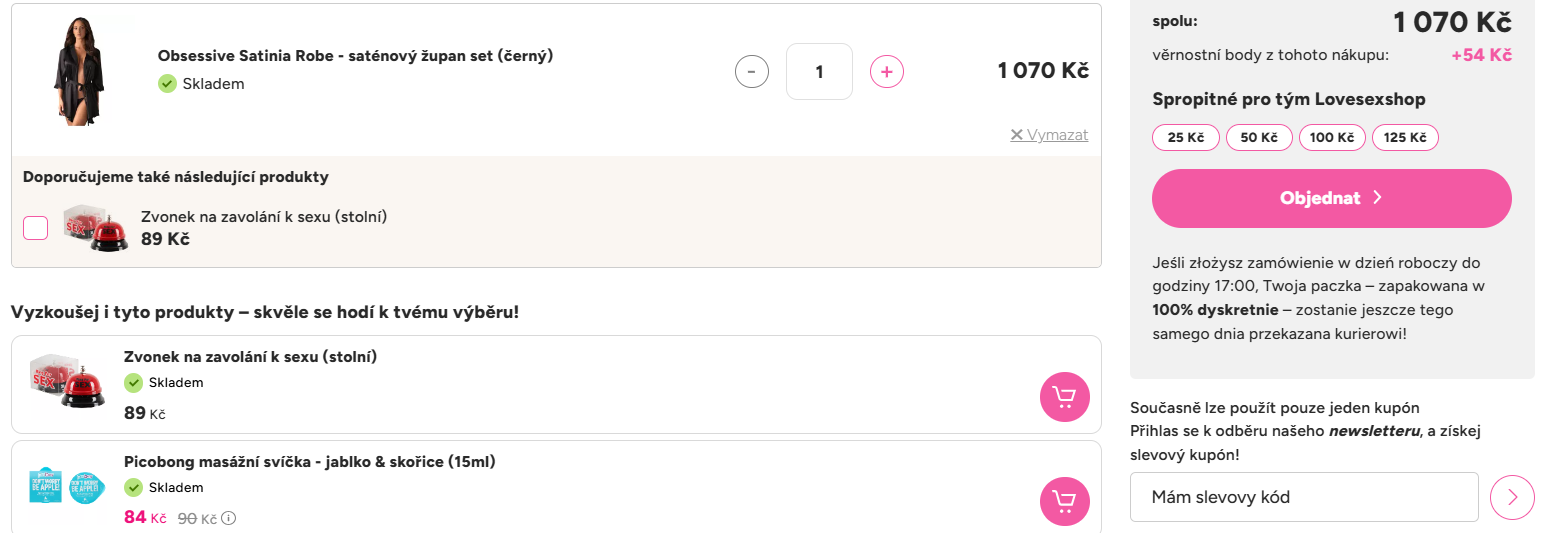
Task: Open Obsessive Satinia Robe product title
Action: pos(355,56)
